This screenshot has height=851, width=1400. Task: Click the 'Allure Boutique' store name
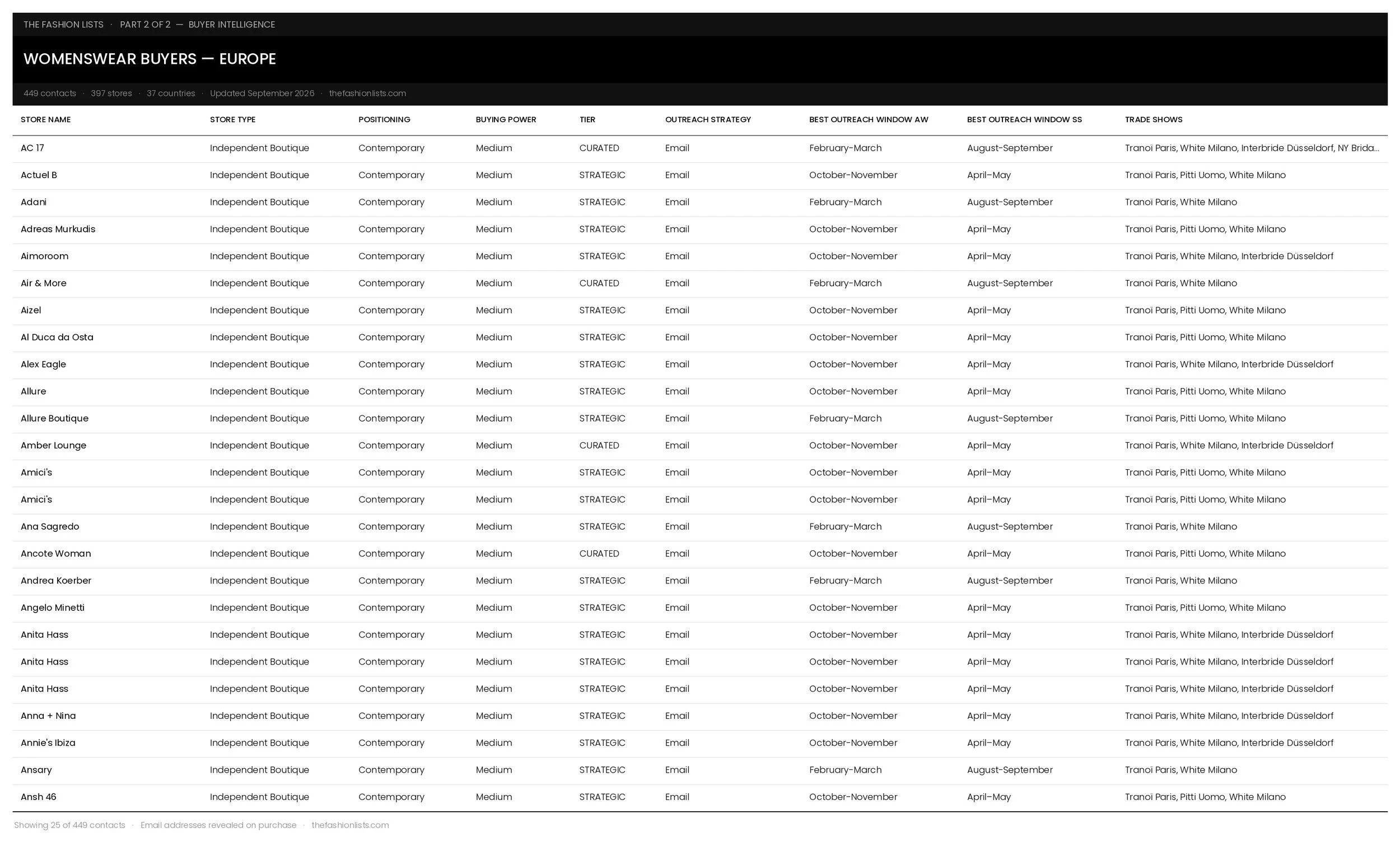(54, 418)
